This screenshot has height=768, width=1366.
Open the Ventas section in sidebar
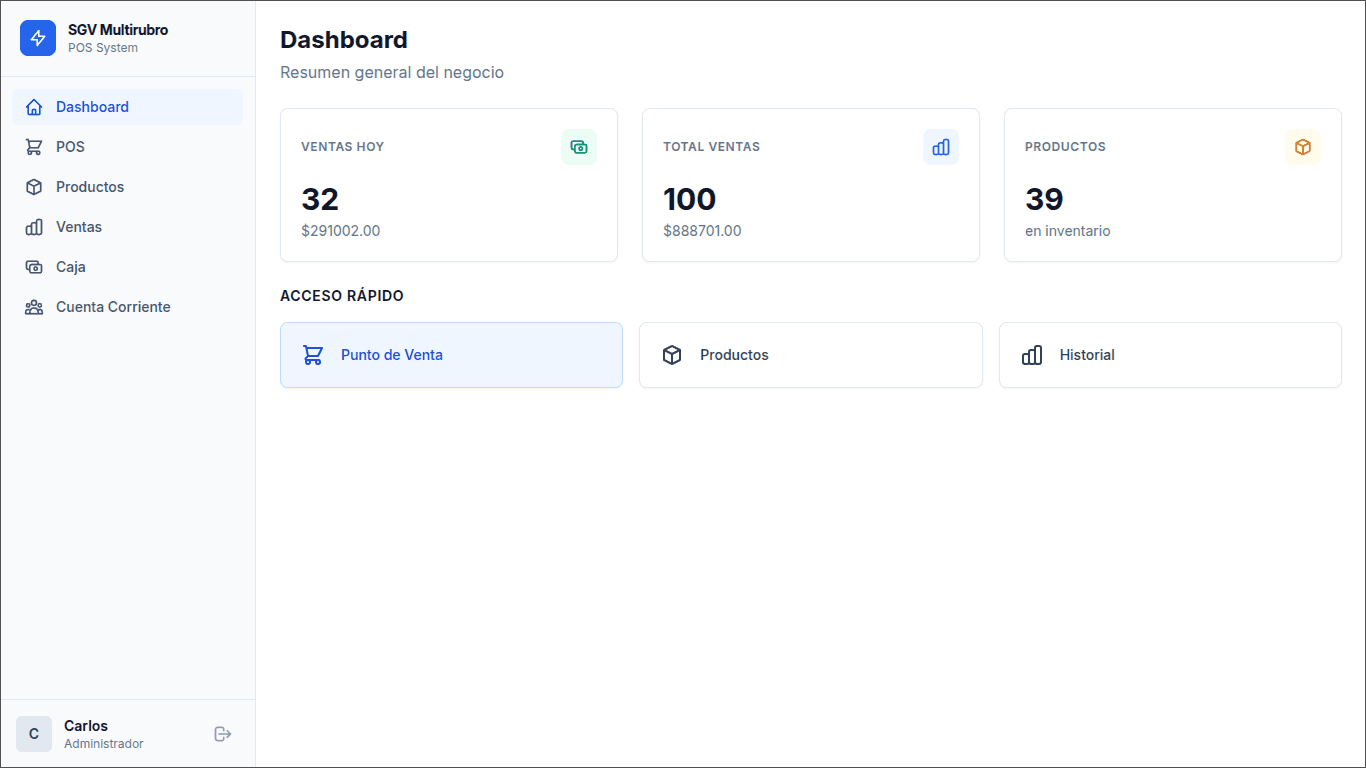pyautogui.click(x=128, y=227)
